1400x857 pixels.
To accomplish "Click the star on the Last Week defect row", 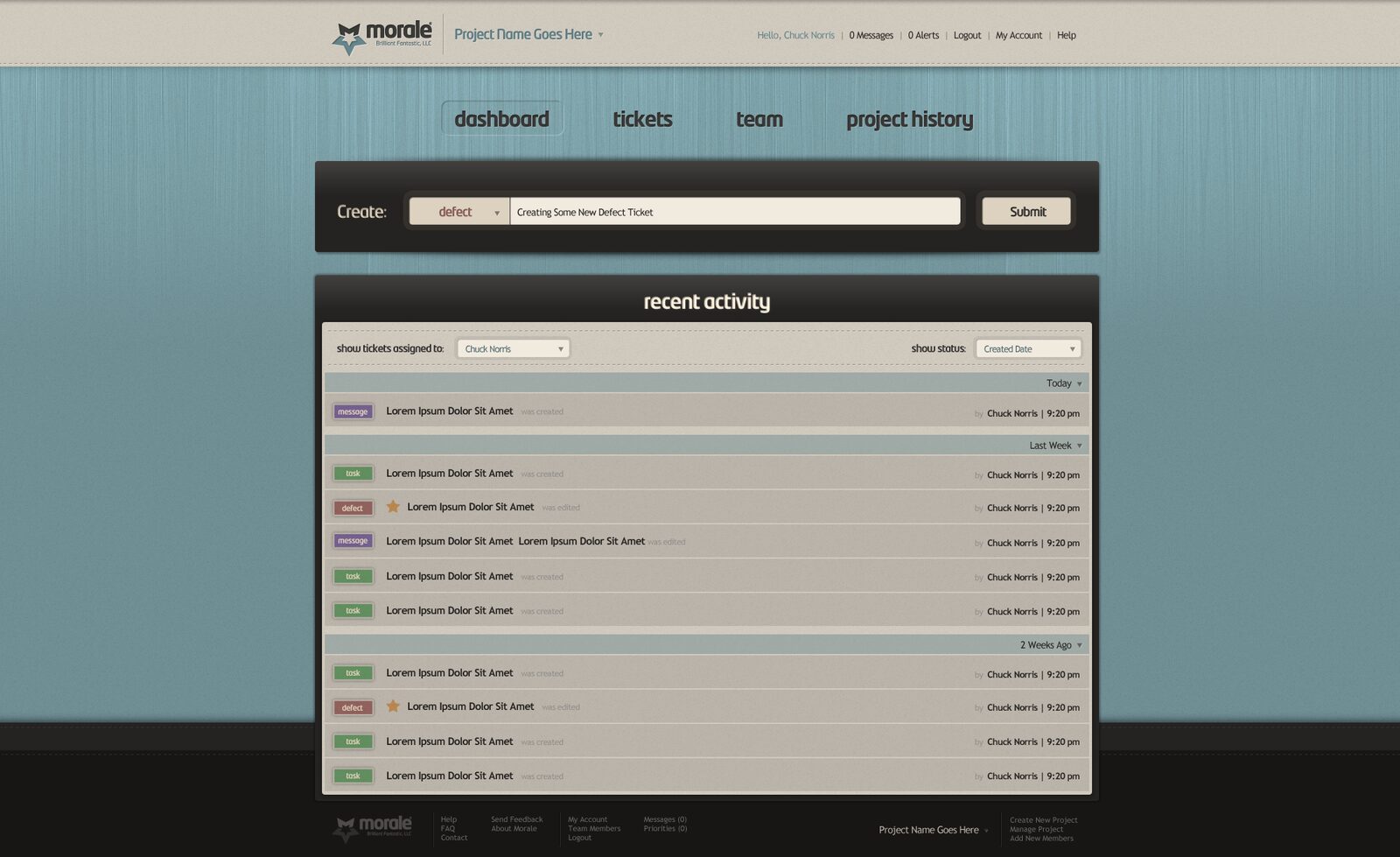I will (393, 506).
